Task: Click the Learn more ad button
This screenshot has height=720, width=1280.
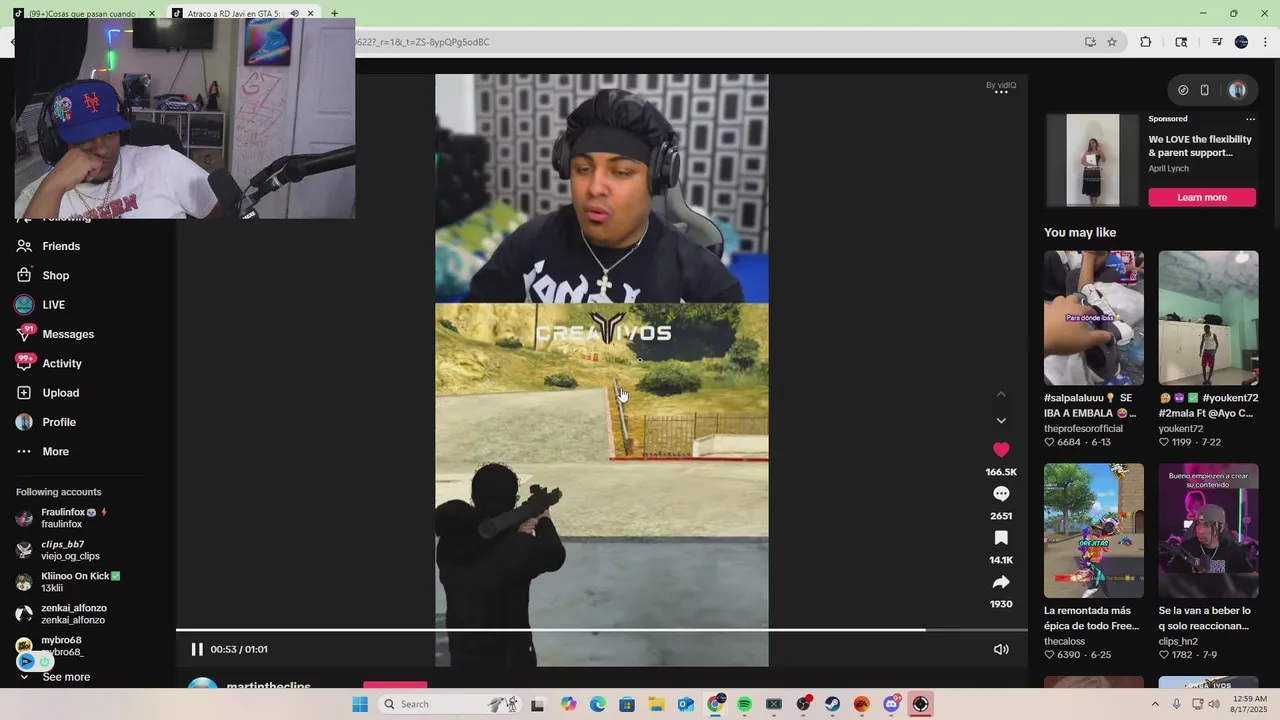Action: point(1202,197)
